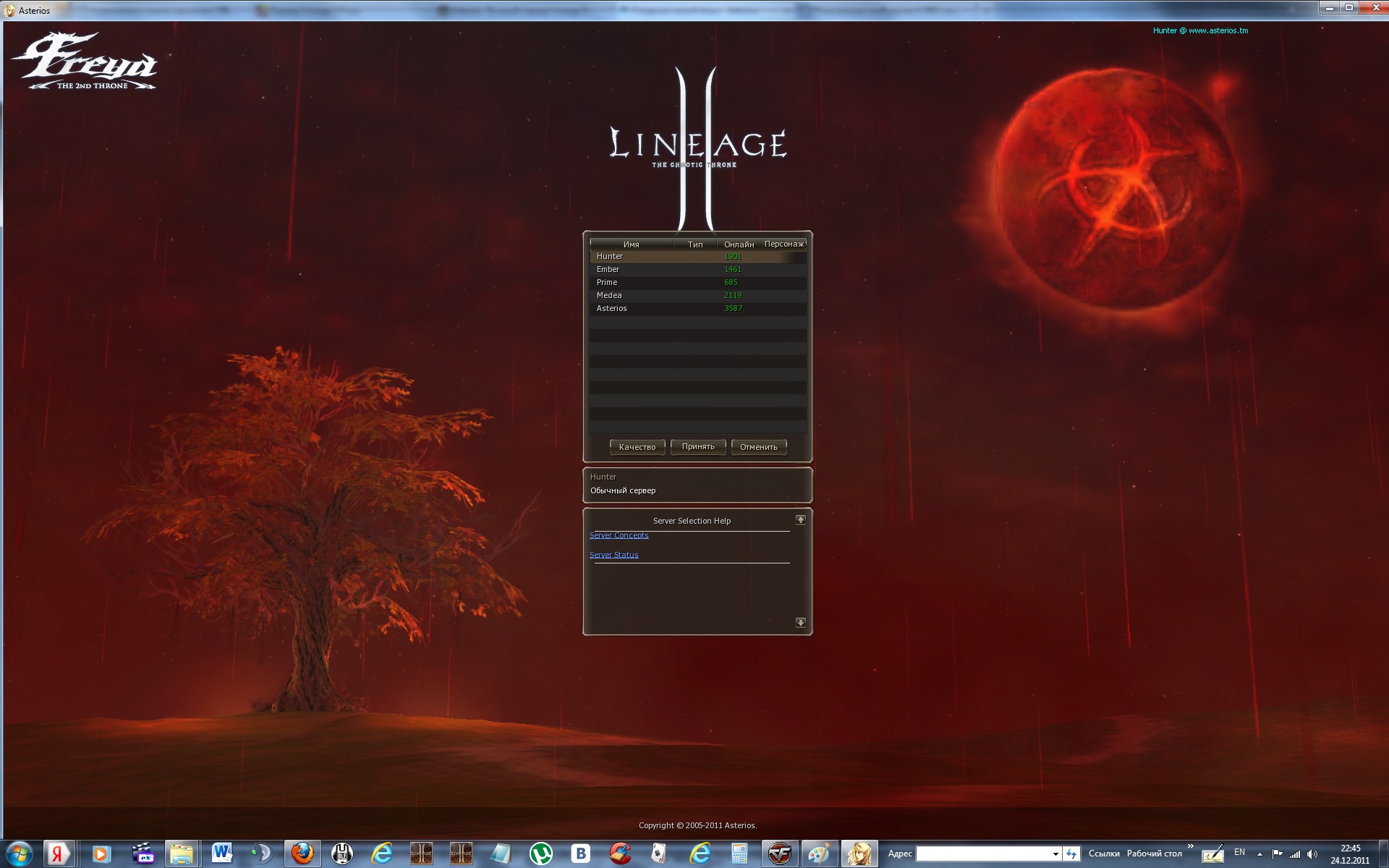This screenshot has height=868, width=1389.
Task: Click online count 2119 for Medea
Action: click(x=733, y=295)
